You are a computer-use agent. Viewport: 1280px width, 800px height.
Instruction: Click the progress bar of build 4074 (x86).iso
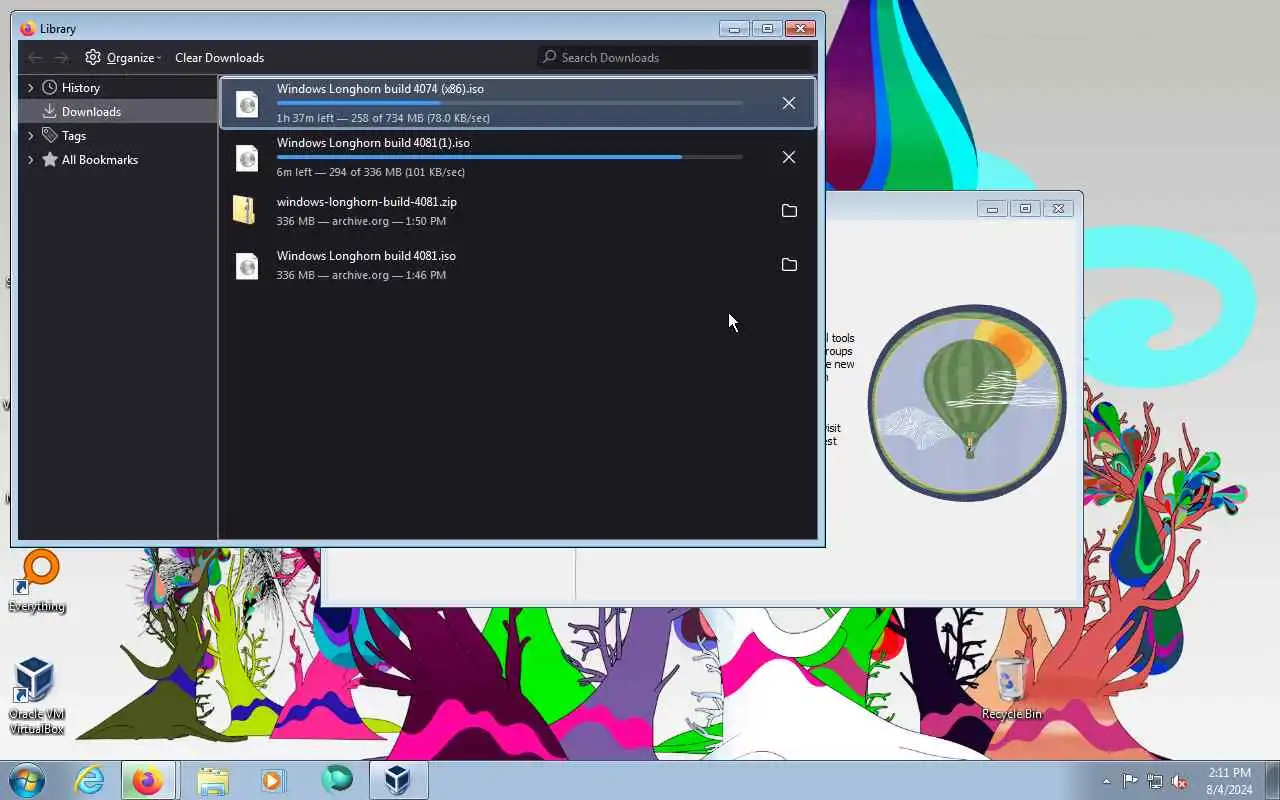point(509,103)
